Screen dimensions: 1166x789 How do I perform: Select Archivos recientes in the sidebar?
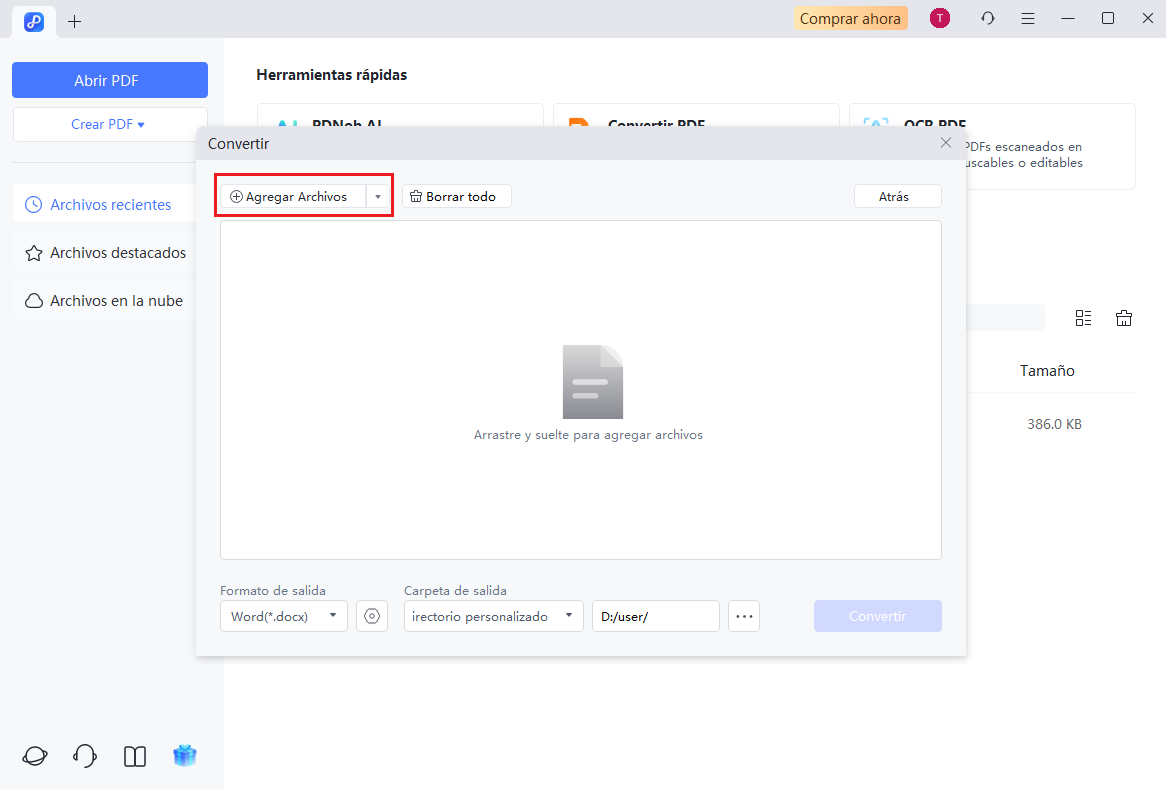[x=110, y=204]
